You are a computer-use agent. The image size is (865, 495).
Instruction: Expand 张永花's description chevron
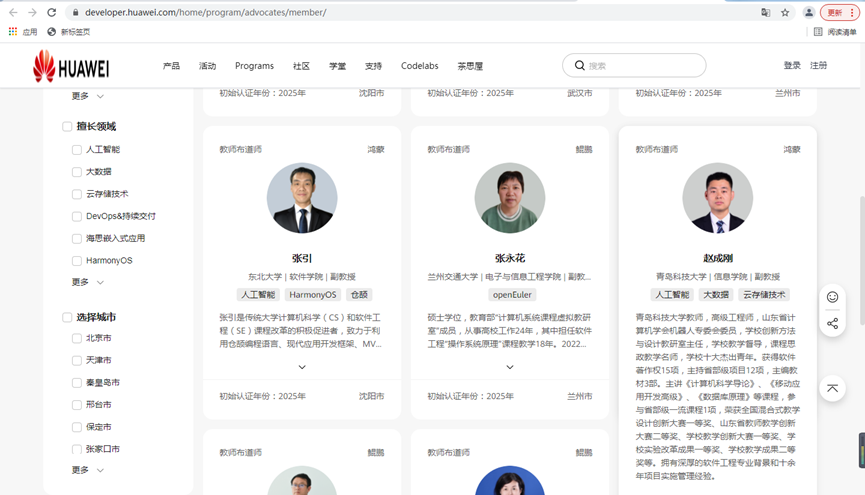[510, 367]
